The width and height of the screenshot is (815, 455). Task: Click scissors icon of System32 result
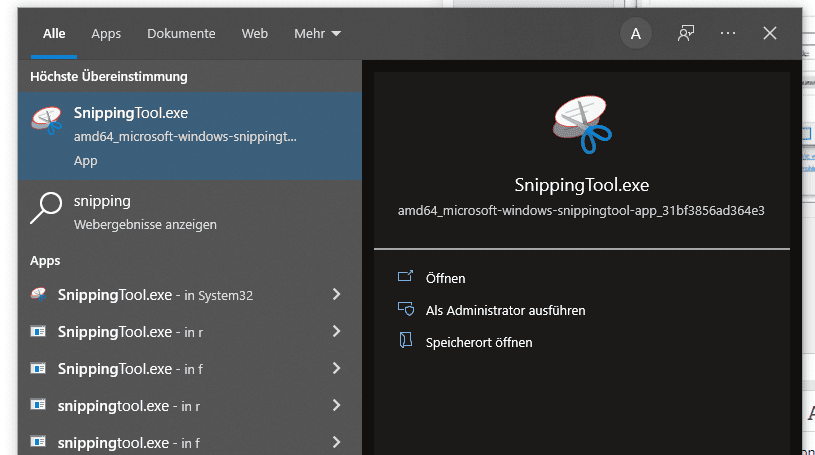(38, 294)
